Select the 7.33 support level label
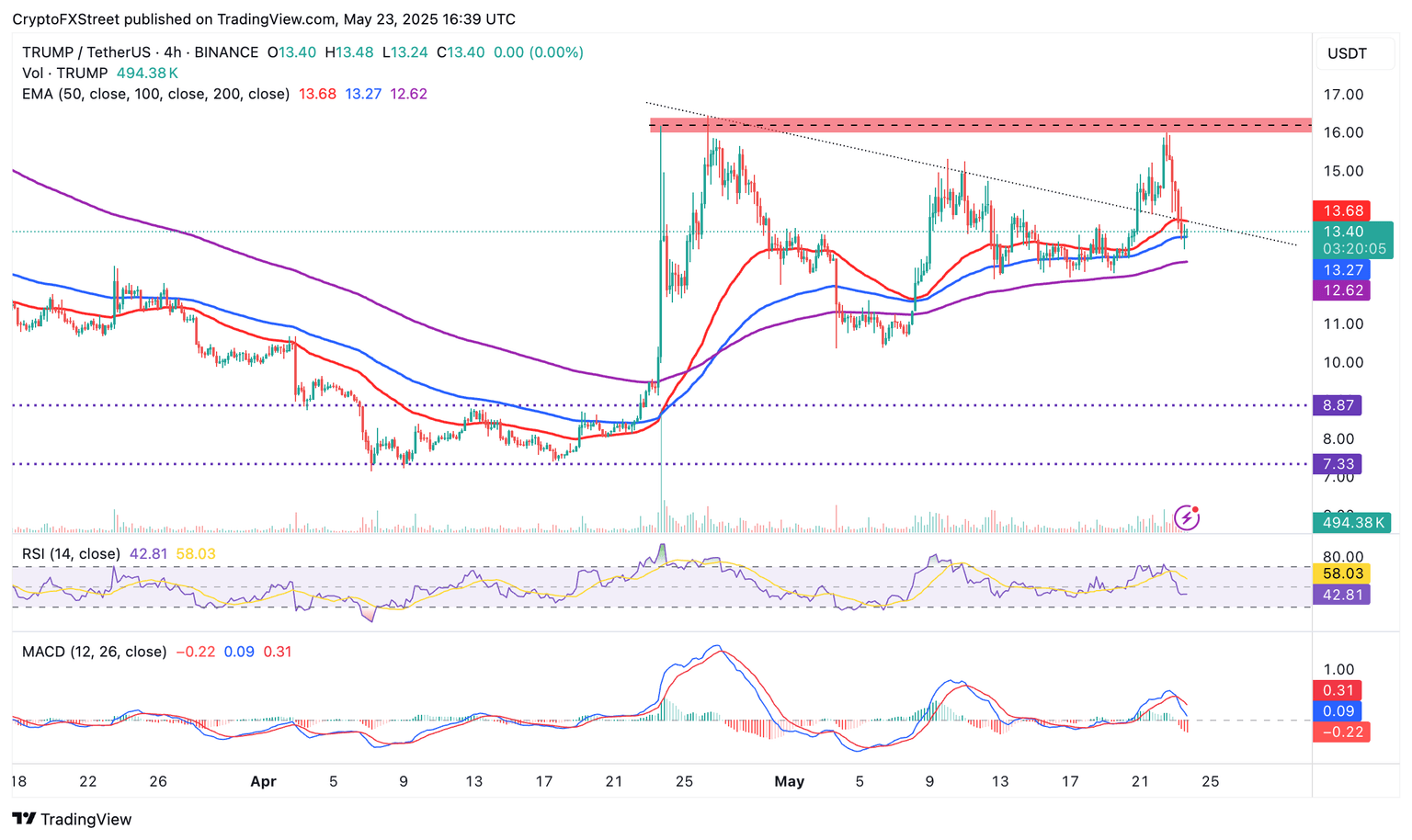Viewport: 1412px width, 840px height. (1337, 464)
